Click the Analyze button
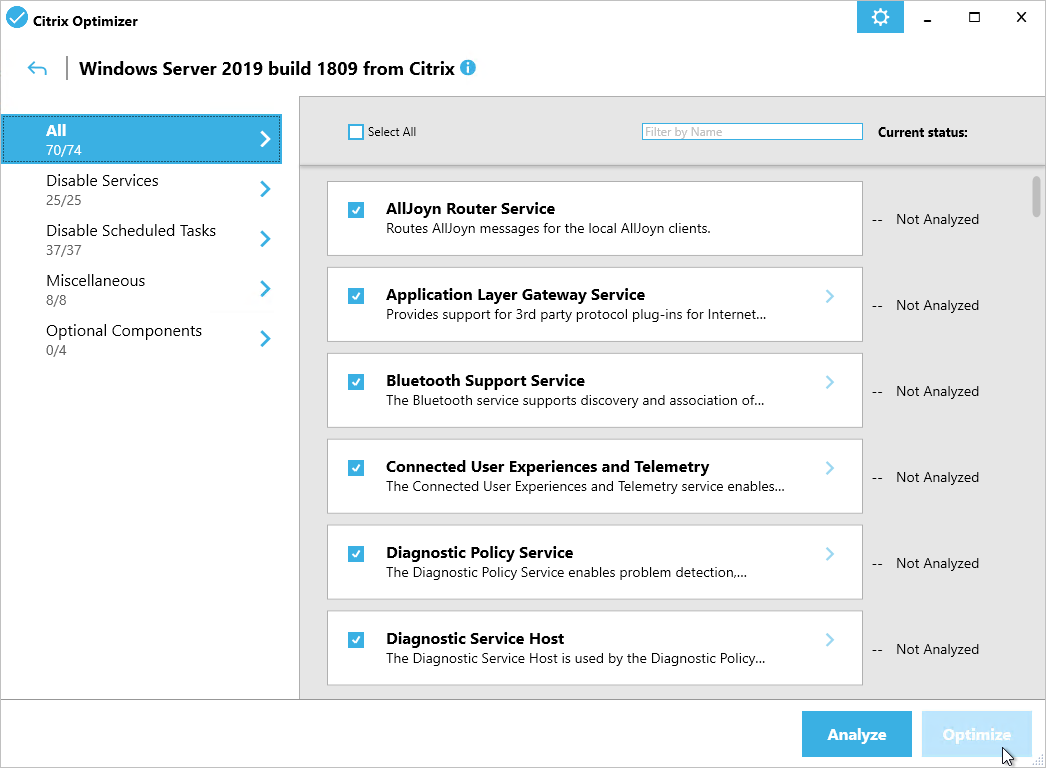Image resolution: width=1046 pixels, height=768 pixels. point(857,734)
